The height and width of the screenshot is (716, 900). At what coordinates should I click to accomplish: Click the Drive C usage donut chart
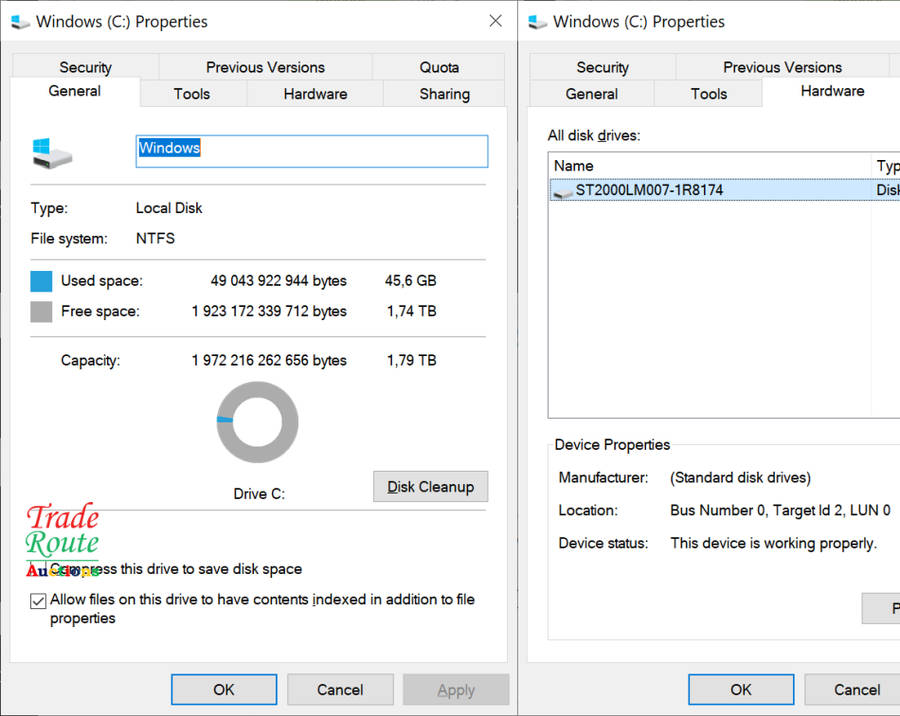[x=257, y=422]
